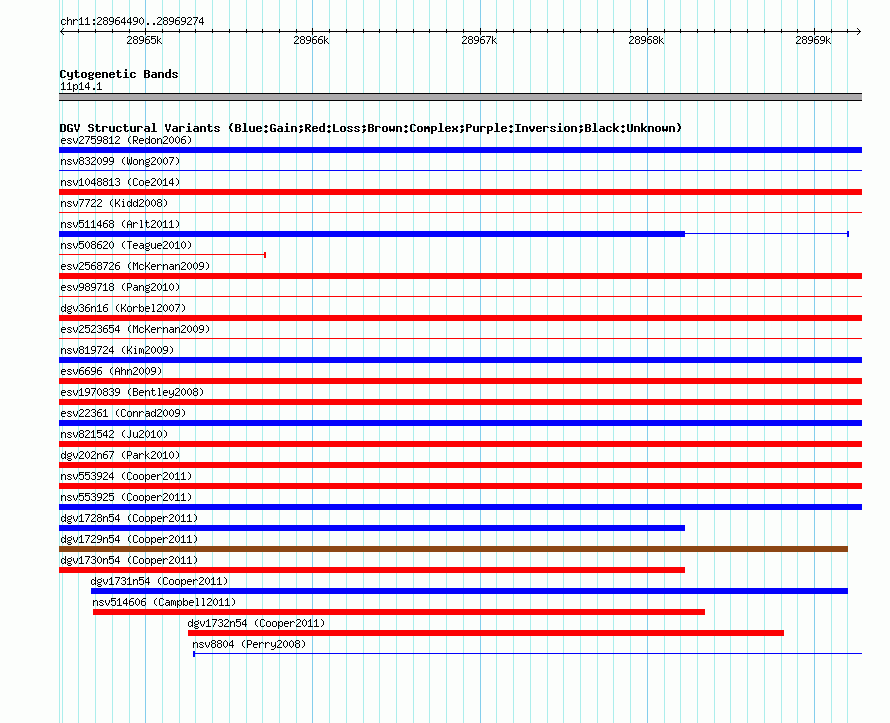Click the chr11:28964490..28969274 coordinate text
890x723 pixels.
(132, 21)
